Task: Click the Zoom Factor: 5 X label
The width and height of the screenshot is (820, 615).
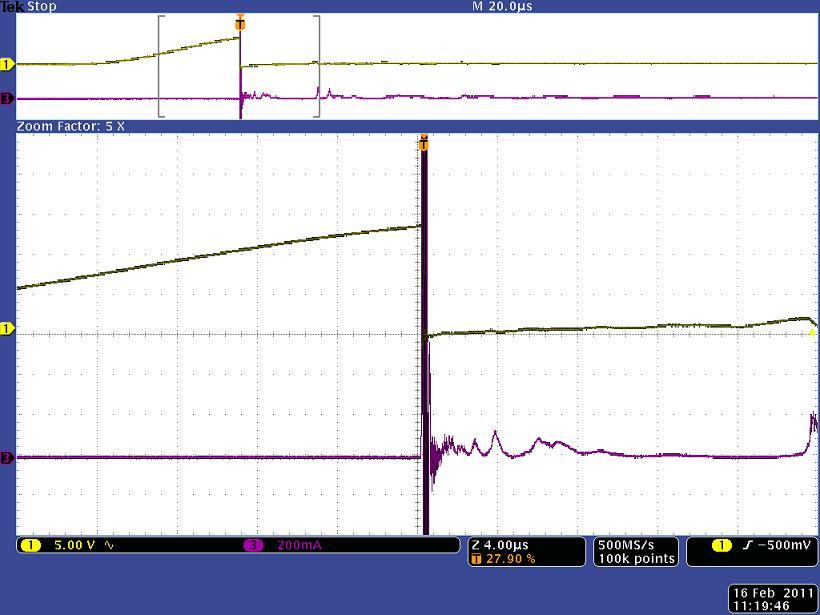Action: click(x=71, y=126)
